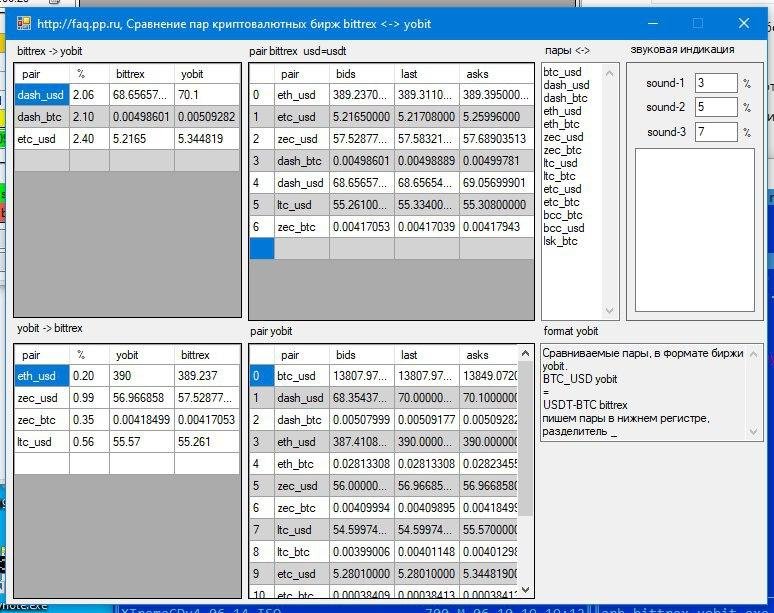This screenshot has height=613, width=774.
Task: Select bcc_btc in the pairs list
Action: click(563, 215)
